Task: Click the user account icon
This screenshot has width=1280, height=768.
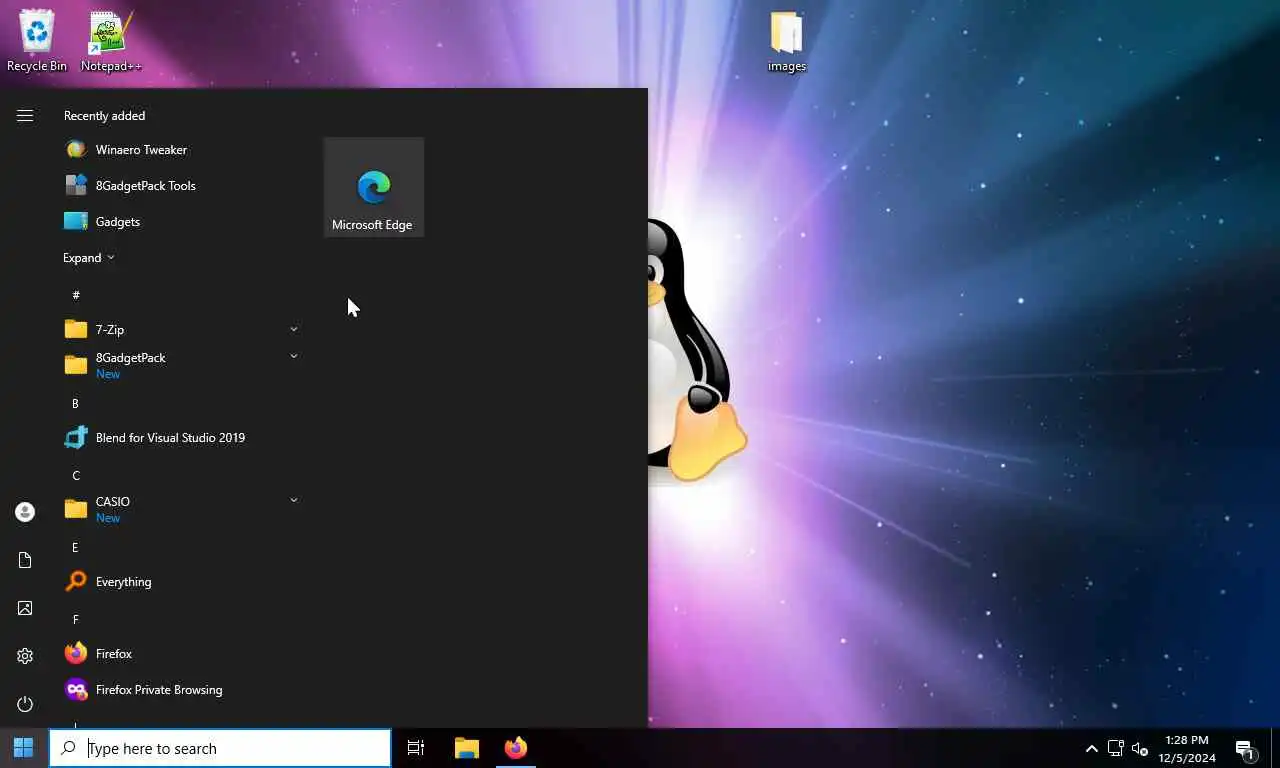Action: [25, 512]
